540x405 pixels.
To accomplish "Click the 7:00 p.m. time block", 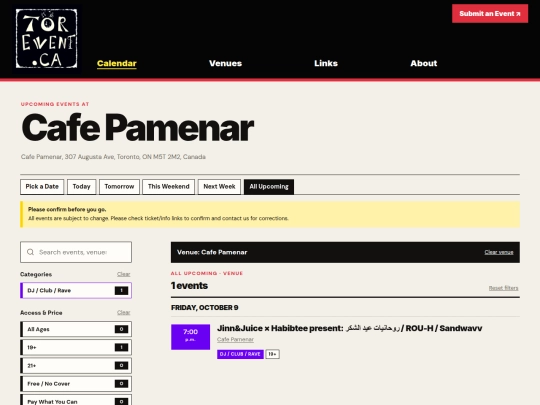I will click(x=190, y=337).
